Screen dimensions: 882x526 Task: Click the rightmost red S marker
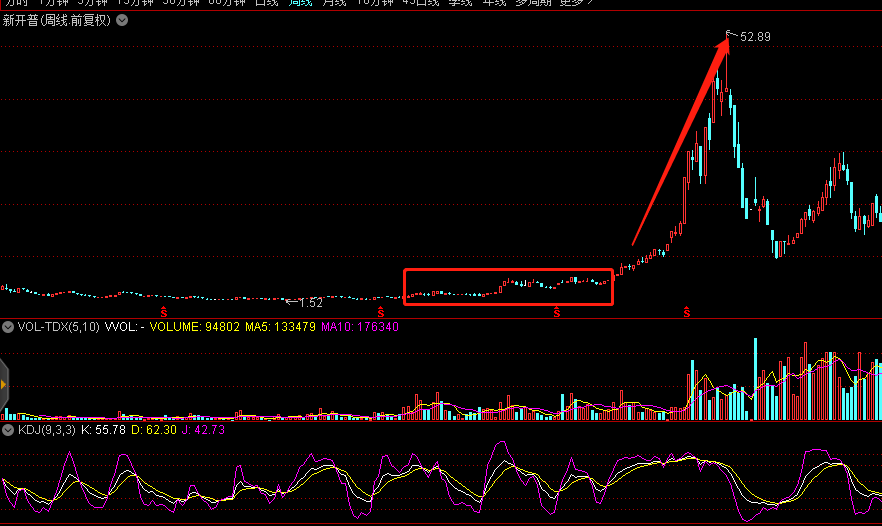[x=687, y=313]
